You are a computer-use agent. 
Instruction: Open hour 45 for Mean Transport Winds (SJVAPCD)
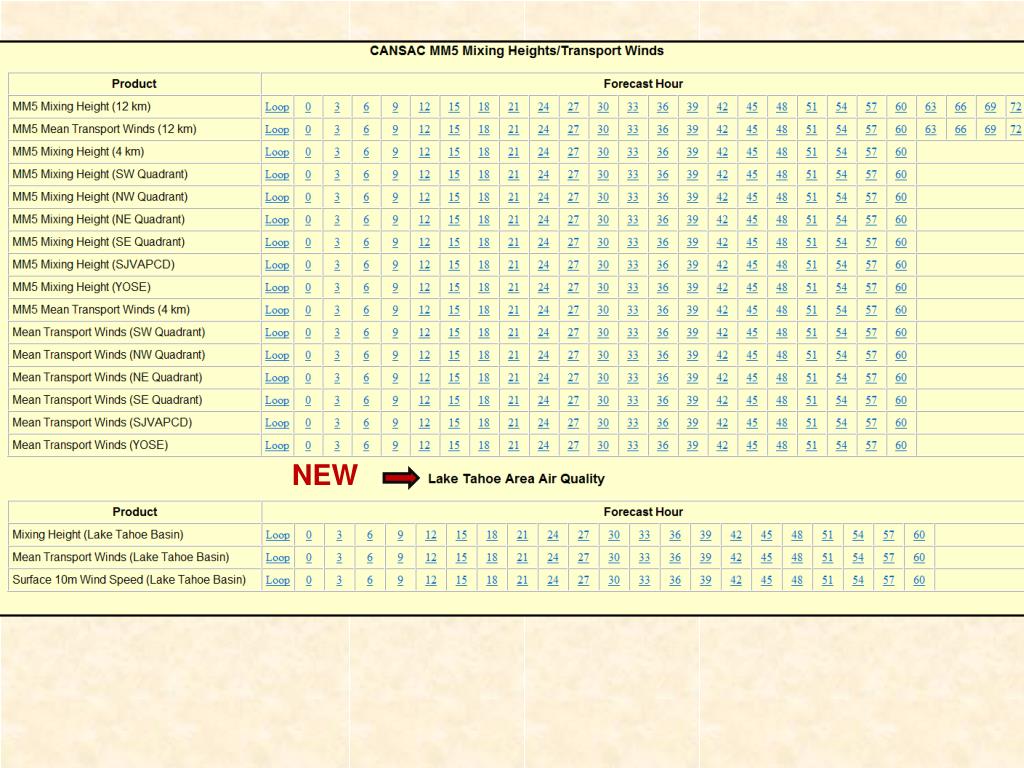click(x=752, y=423)
